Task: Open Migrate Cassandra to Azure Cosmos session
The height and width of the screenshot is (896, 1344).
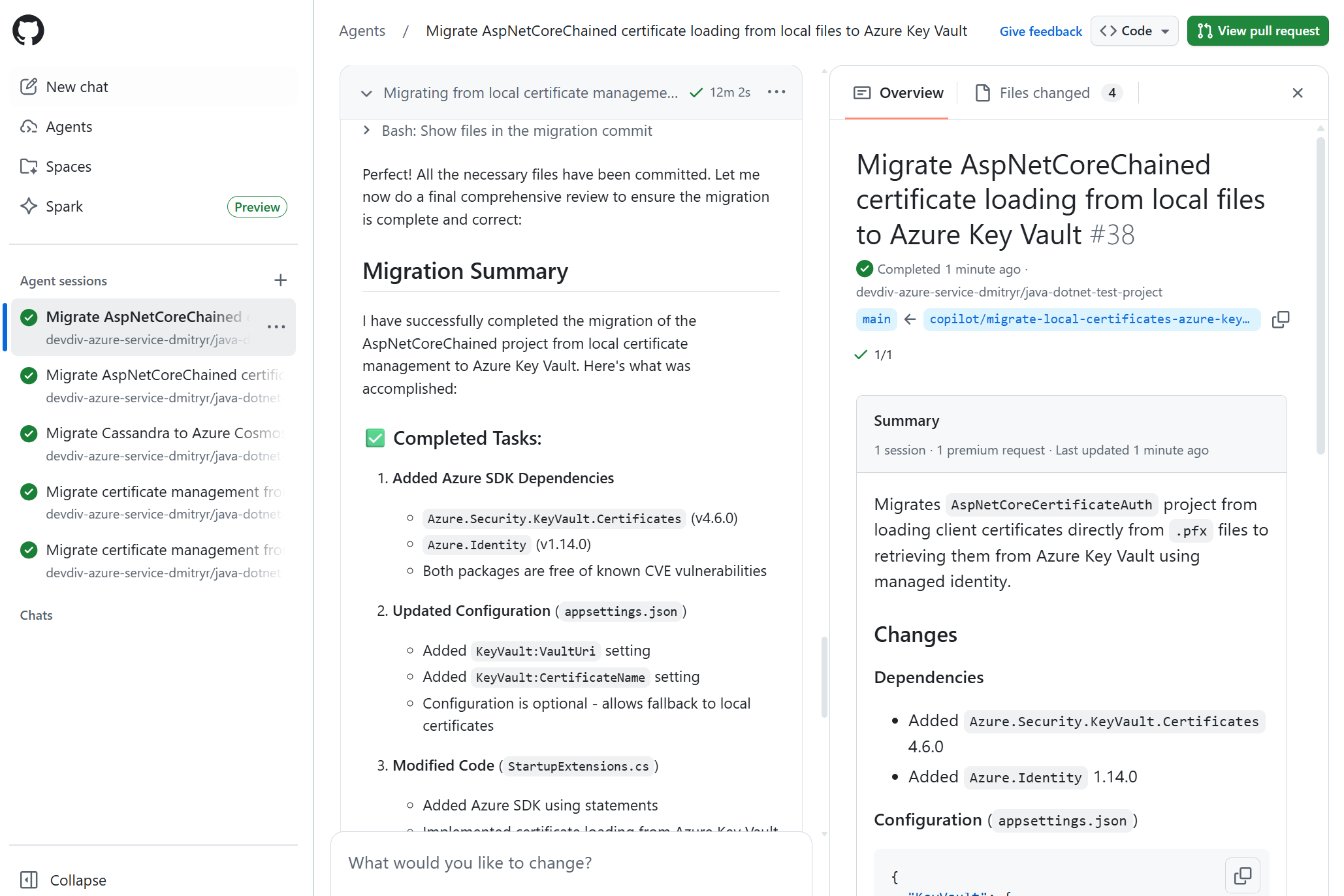Action: [163, 434]
